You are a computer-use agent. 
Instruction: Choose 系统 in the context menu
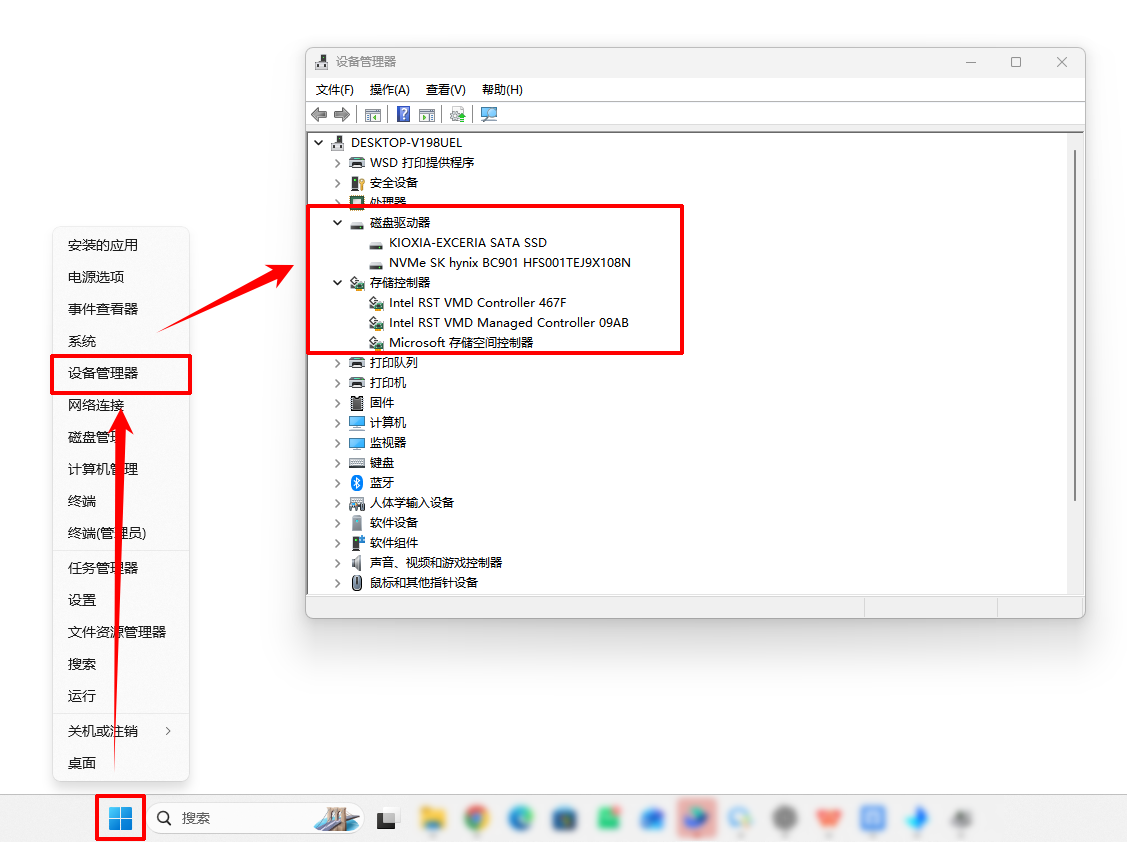tap(121, 342)
